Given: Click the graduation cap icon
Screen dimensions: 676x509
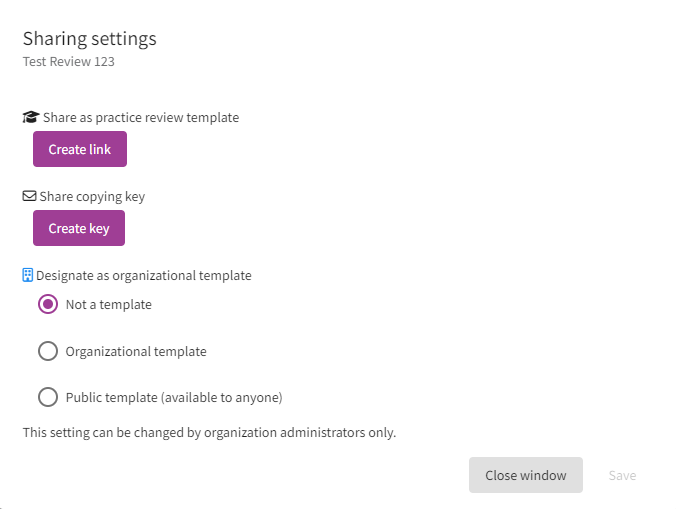Looking at the screenshot, I should (x=31, y=117).
